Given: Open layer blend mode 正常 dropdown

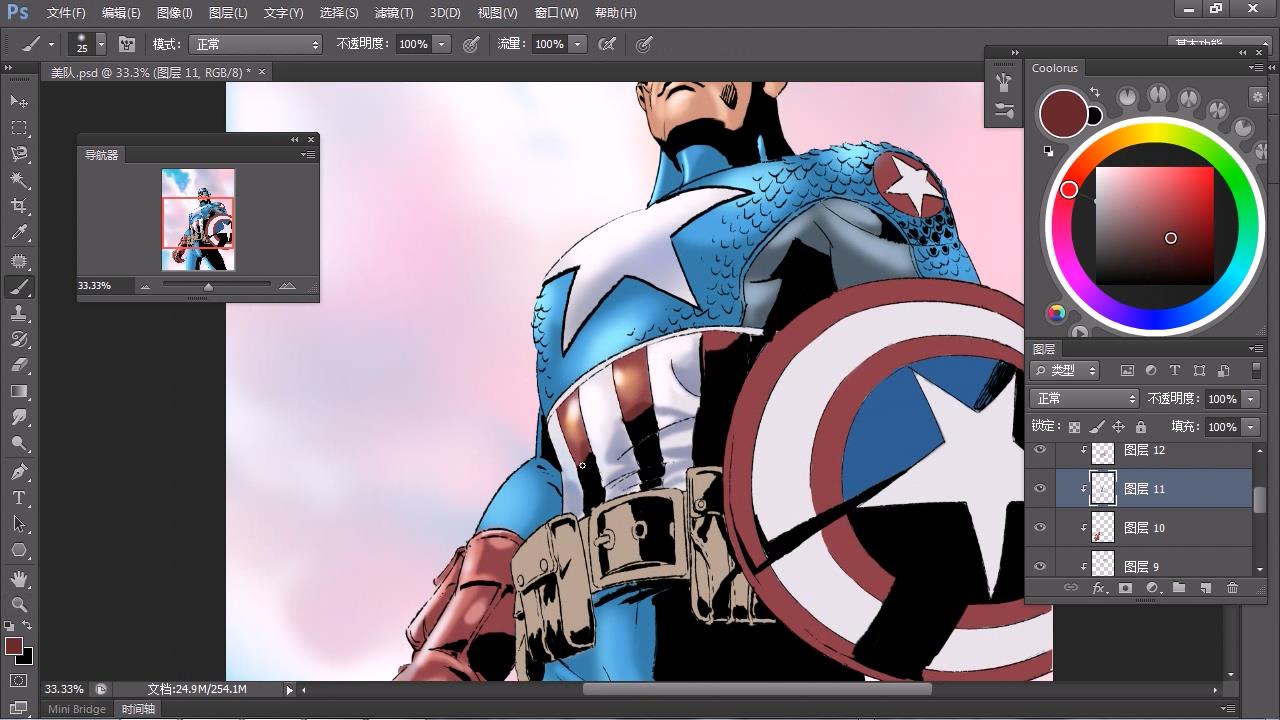Looking at the screenshot, I should [1084, 398].
